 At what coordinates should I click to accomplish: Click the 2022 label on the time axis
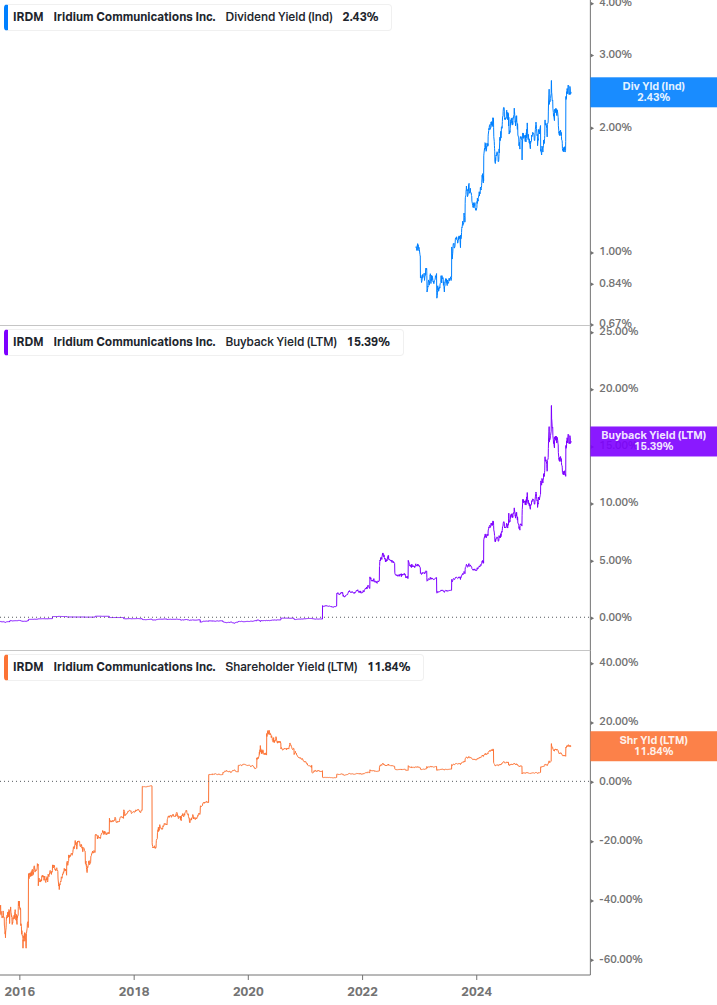click(x=362, y=992)
